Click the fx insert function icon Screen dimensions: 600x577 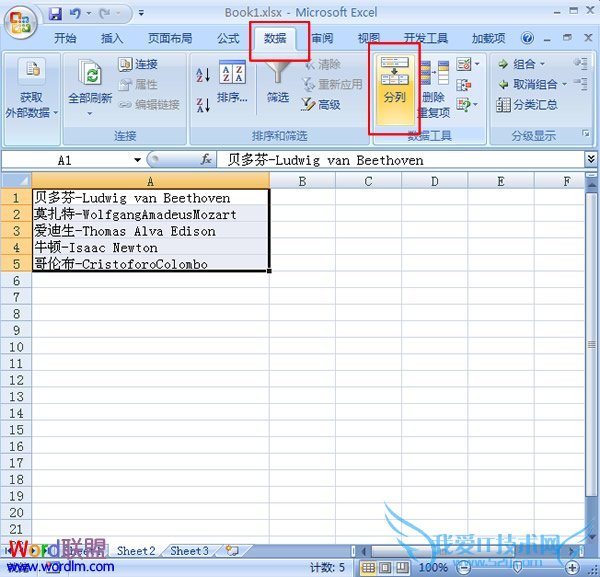(206, 159)
